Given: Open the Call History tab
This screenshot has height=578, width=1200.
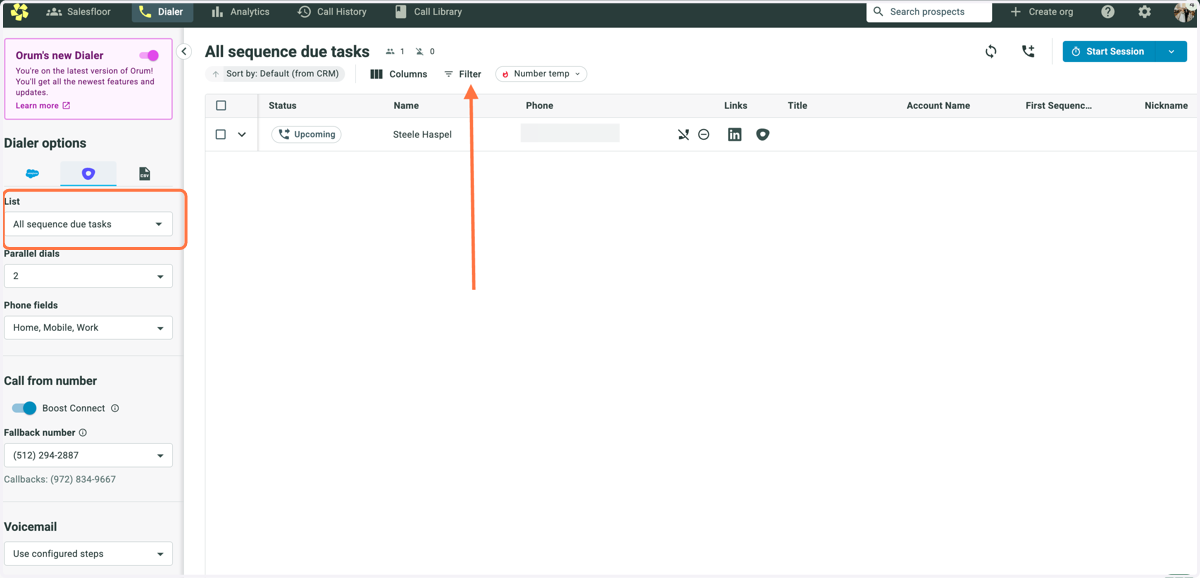Looking at the screenshot, I should [x=332, y=12].
